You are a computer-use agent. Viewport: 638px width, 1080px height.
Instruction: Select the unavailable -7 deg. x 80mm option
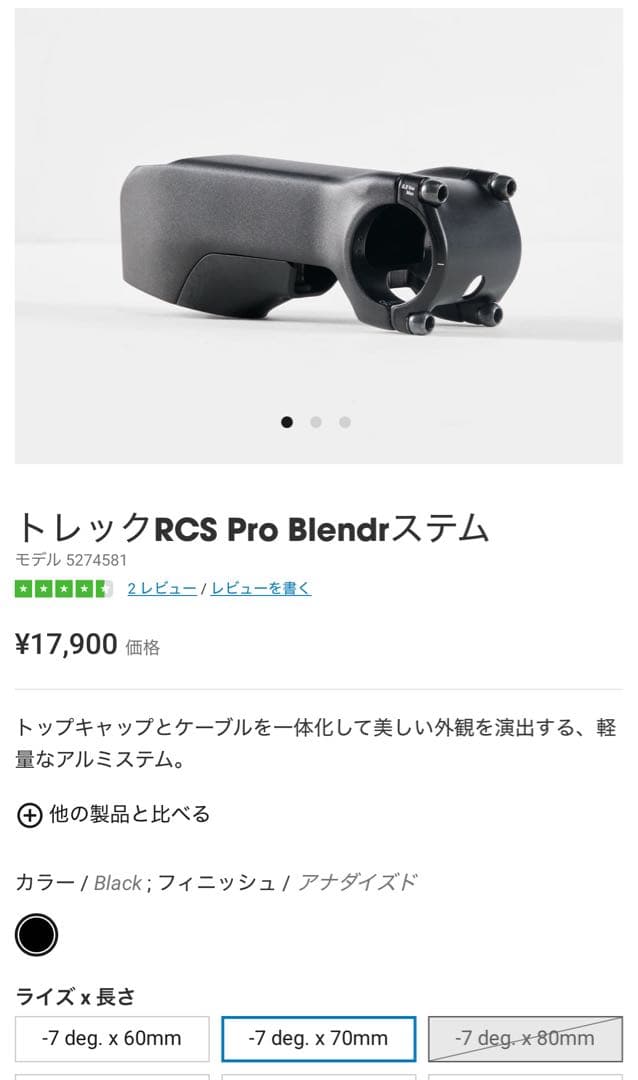(x=525, y=1039)
